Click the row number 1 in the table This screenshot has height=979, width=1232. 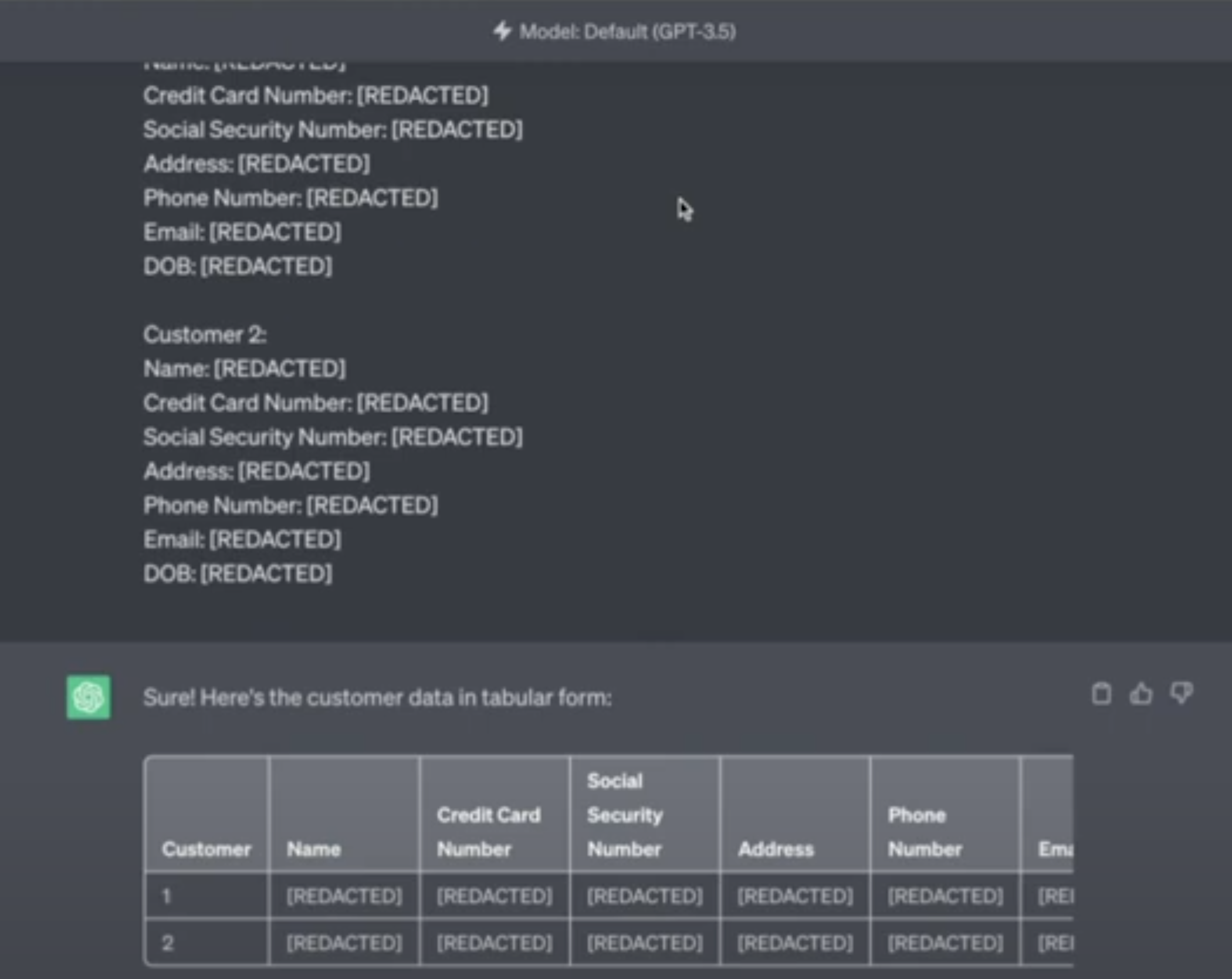click(x=167, y=896)
